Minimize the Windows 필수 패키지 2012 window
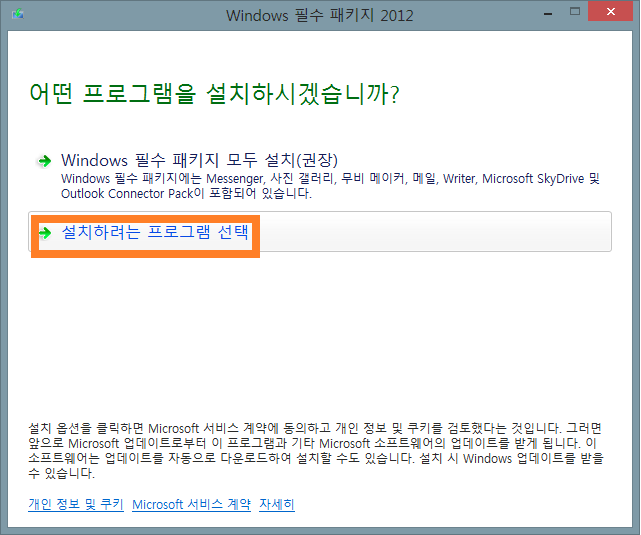Screen dimensions: 641x535 click(548, 13)
